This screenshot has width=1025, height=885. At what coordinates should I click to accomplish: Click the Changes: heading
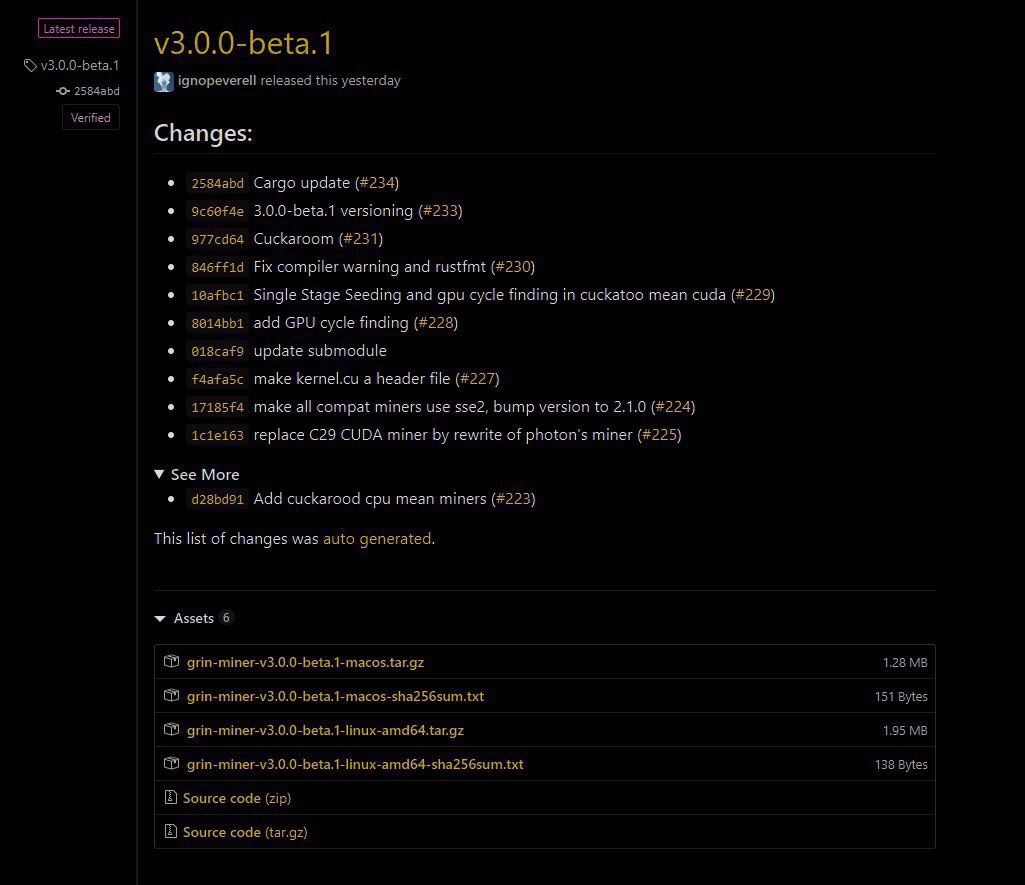[x=203, y=133]
